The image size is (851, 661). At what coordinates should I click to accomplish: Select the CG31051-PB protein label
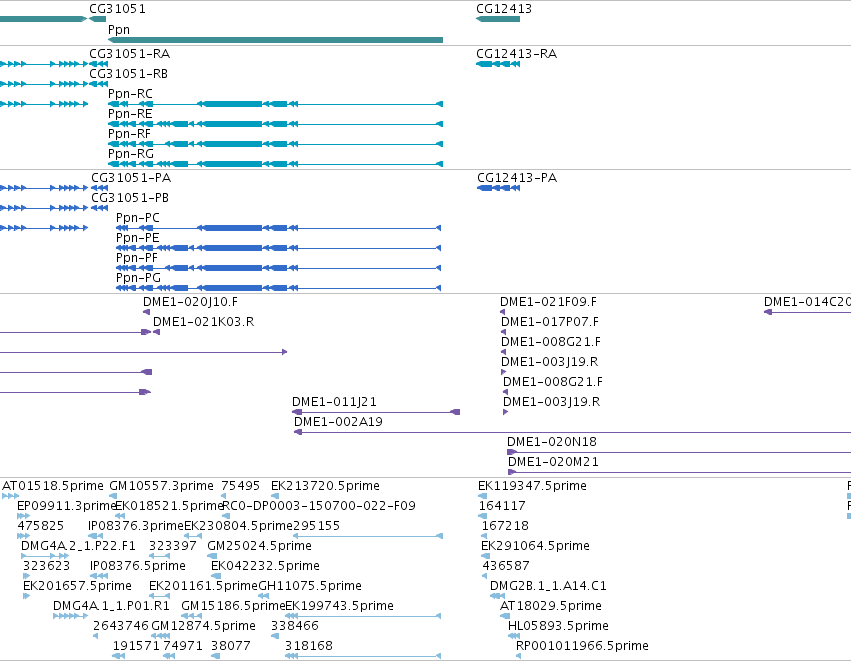point(130,198)
